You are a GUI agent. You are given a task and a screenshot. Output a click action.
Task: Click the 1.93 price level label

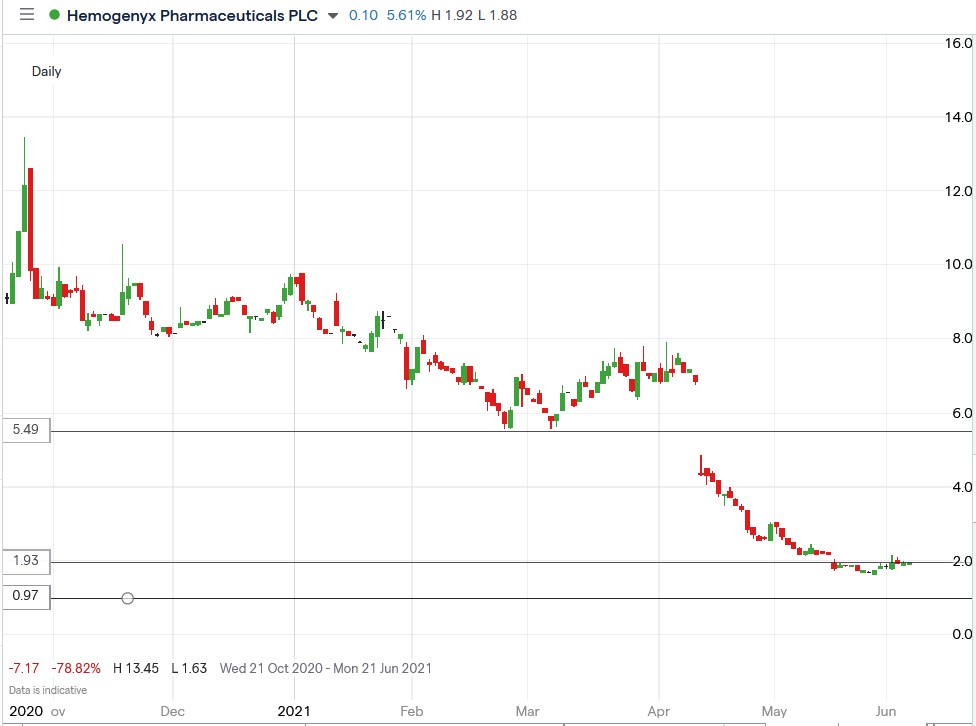(x=25, y=561)
